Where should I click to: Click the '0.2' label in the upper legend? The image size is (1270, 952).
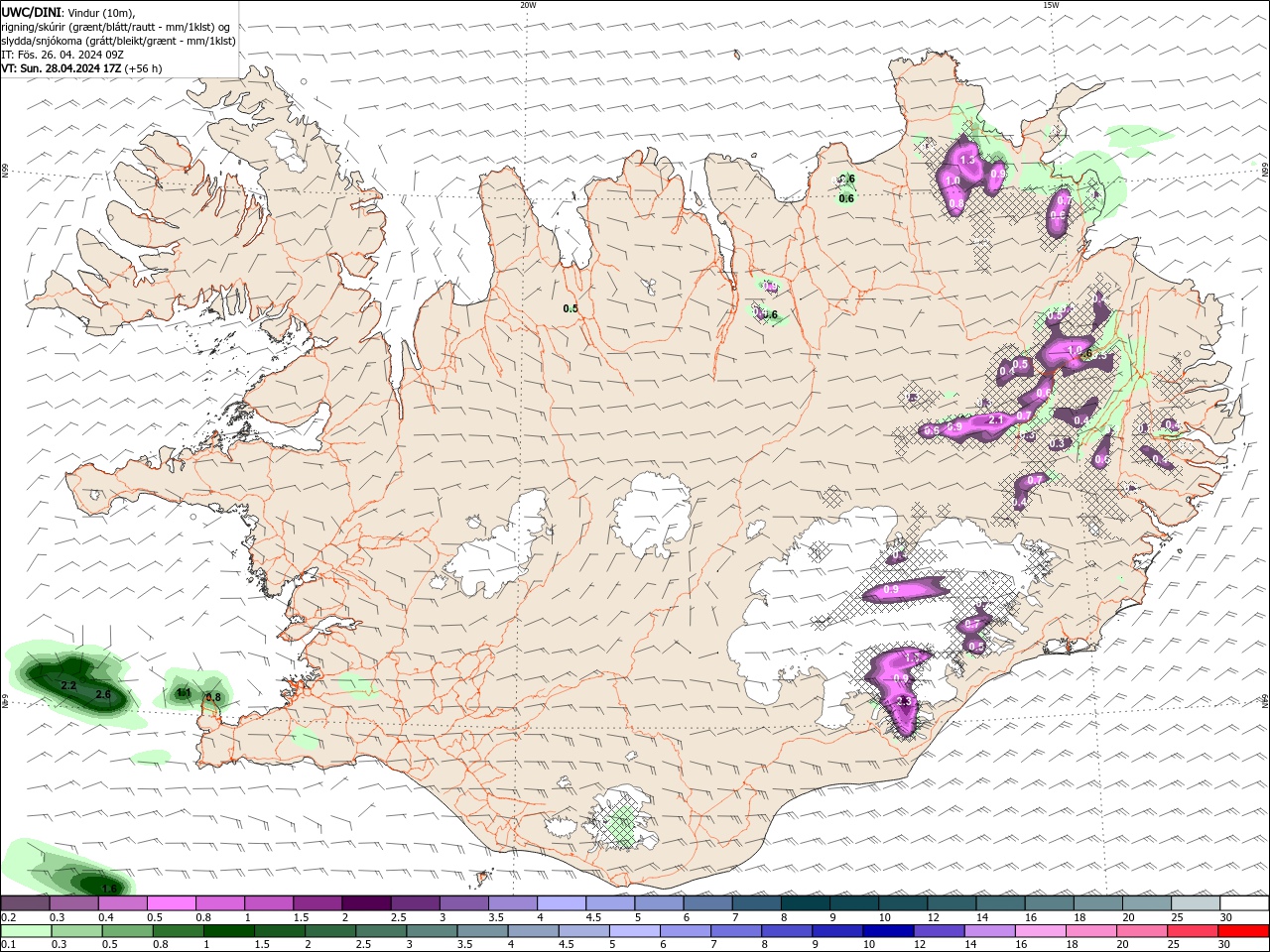(8, 917)
